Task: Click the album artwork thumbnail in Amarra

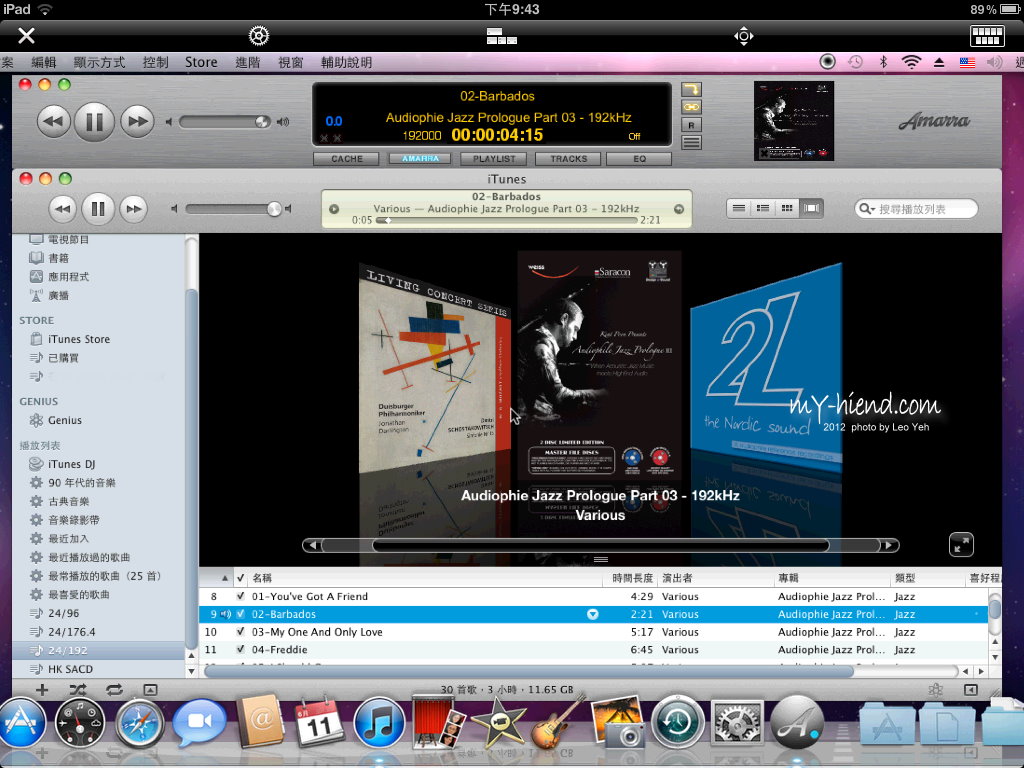Action: pos(793,121)
